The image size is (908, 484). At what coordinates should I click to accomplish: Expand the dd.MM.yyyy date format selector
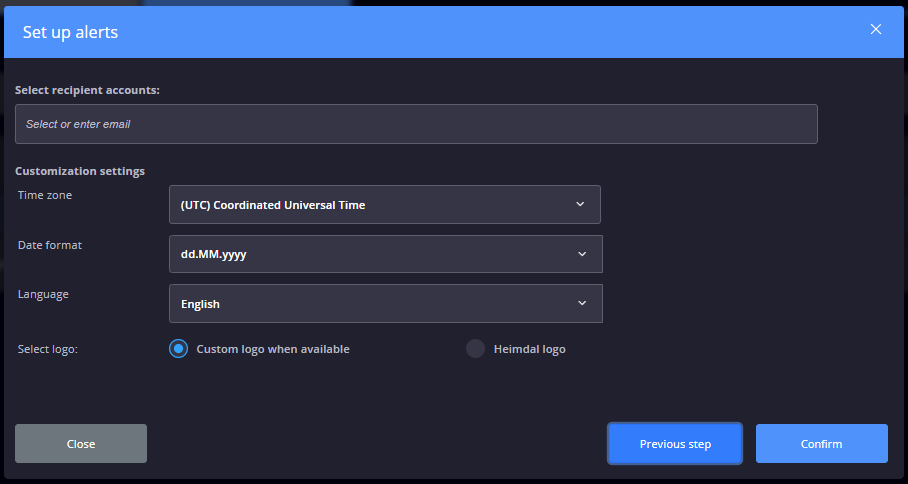(x=385, y=254)
